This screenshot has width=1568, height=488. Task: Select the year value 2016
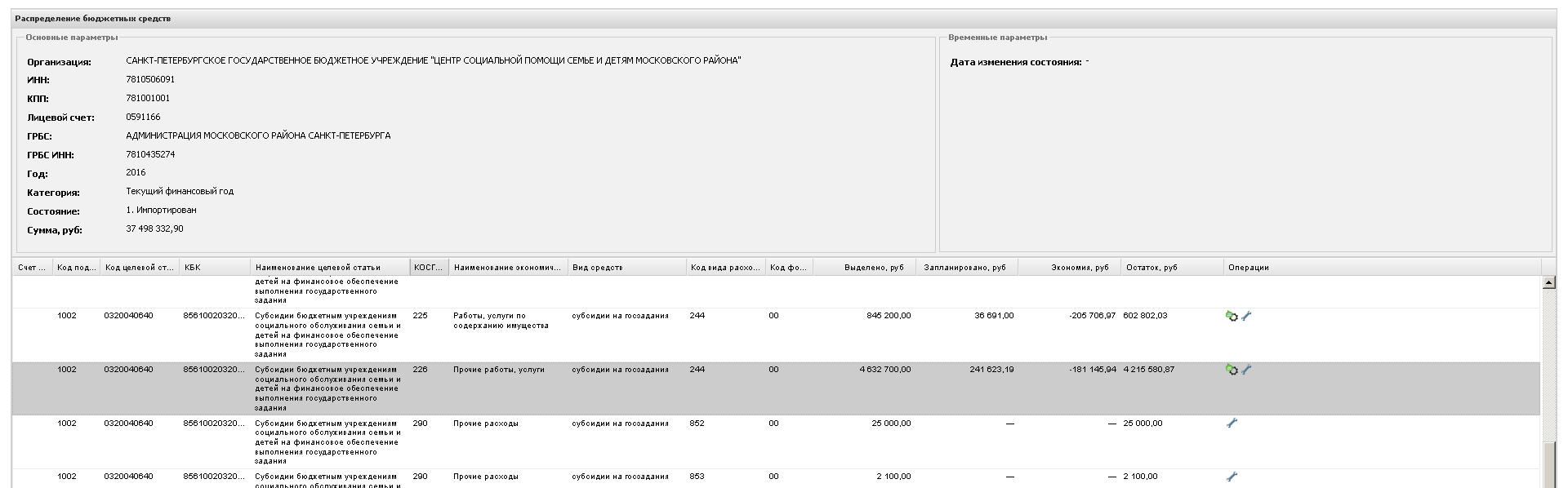pyautogui.click(x=136, y=173)
